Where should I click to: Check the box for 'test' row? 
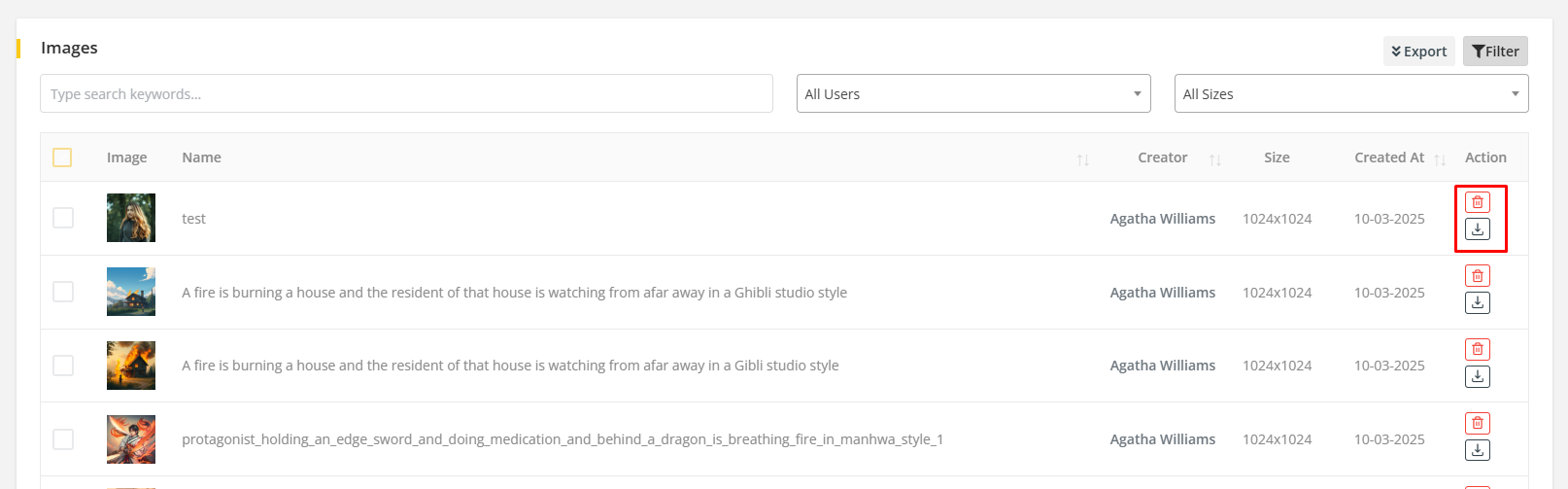point(63,218)
